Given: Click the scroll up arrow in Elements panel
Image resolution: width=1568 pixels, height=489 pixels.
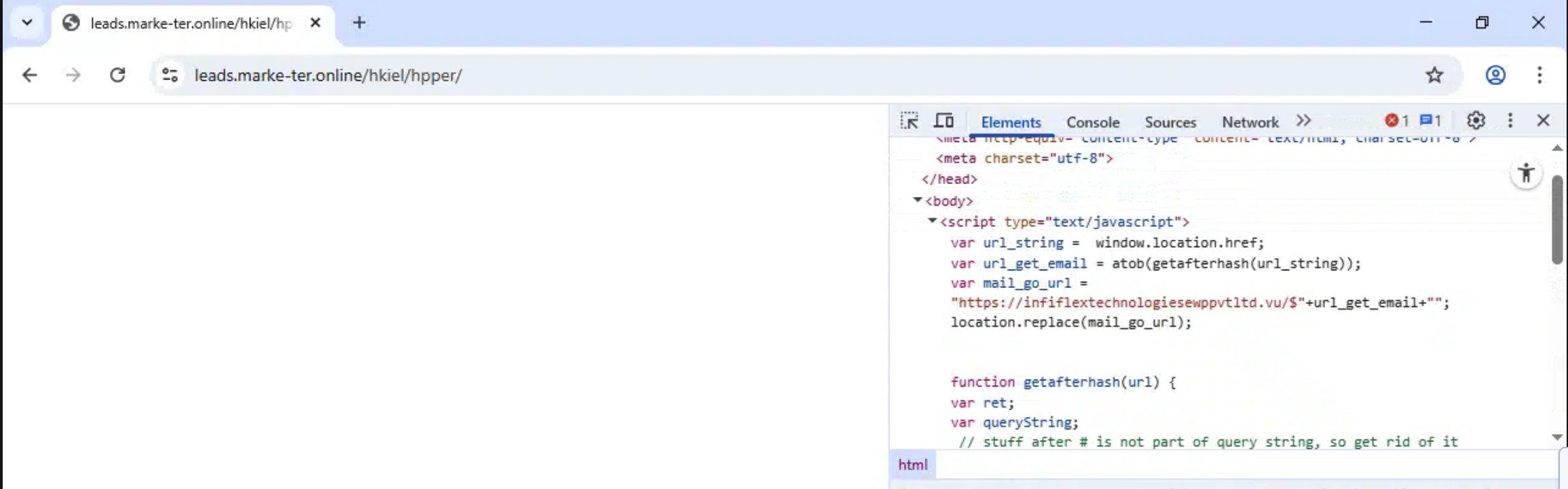Looking at the screenshot, I should 1557,147.
